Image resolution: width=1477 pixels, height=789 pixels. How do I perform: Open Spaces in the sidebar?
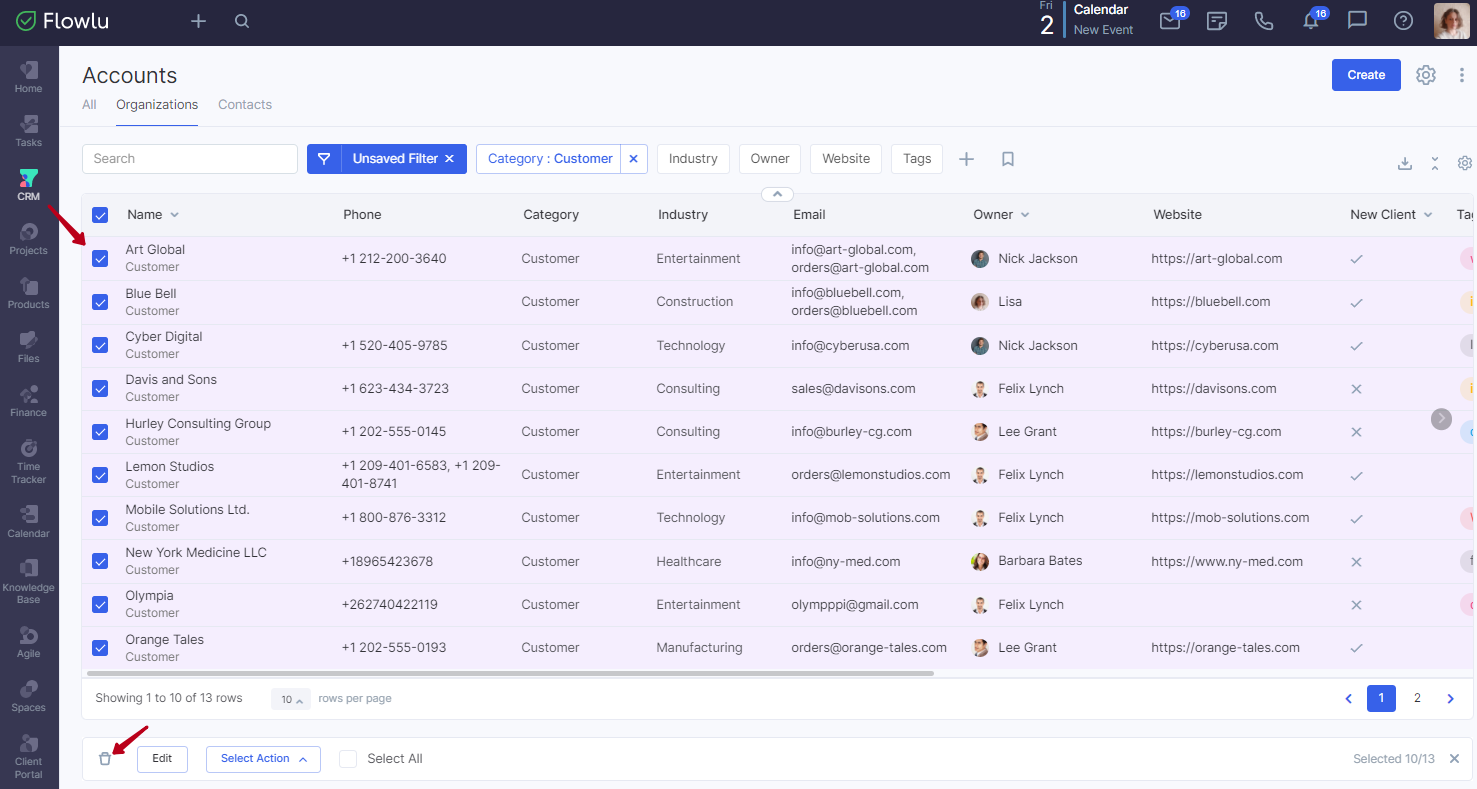point(29,696)
